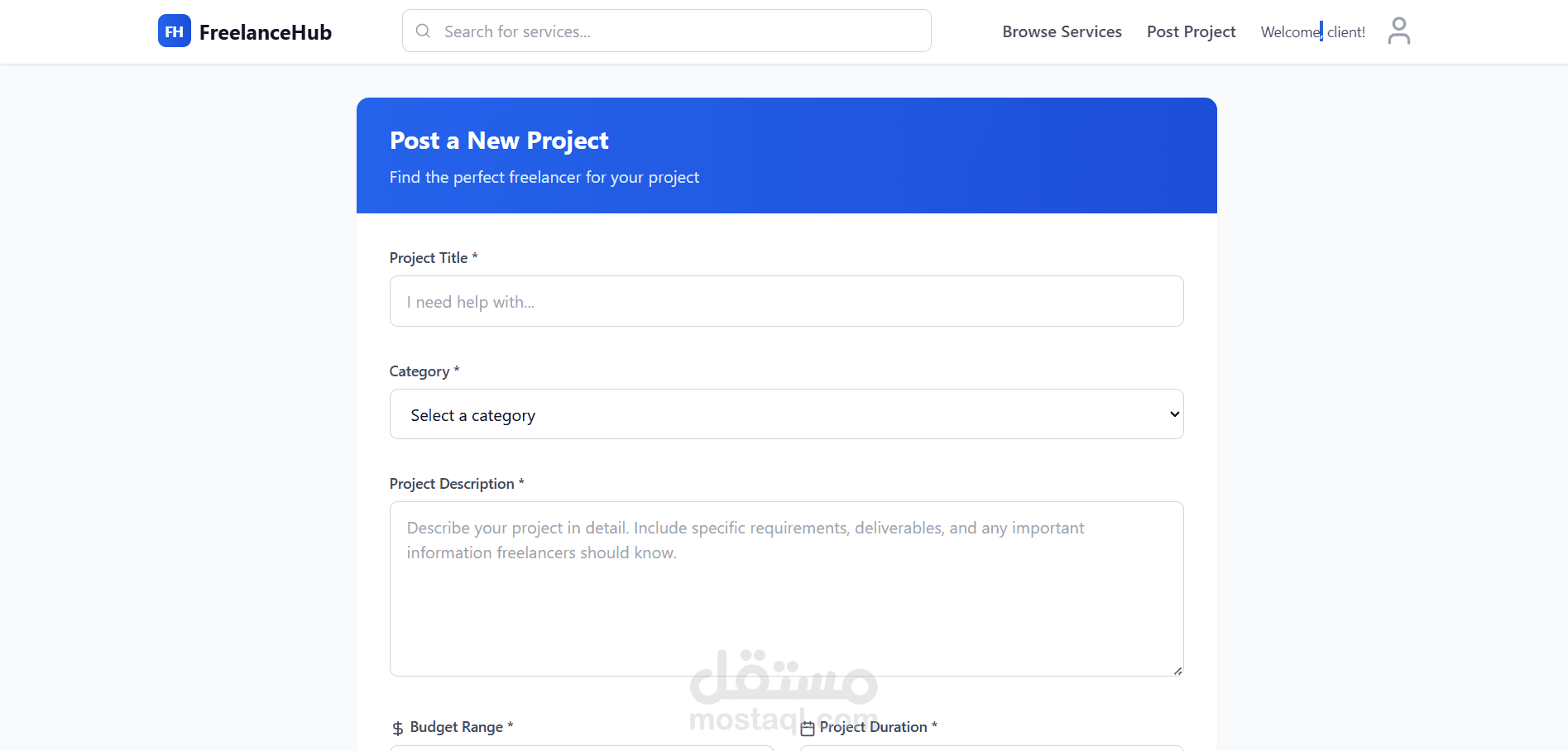
Task: Click 'Find the perfect freelancer' subtitle
Action: [544, 178]
